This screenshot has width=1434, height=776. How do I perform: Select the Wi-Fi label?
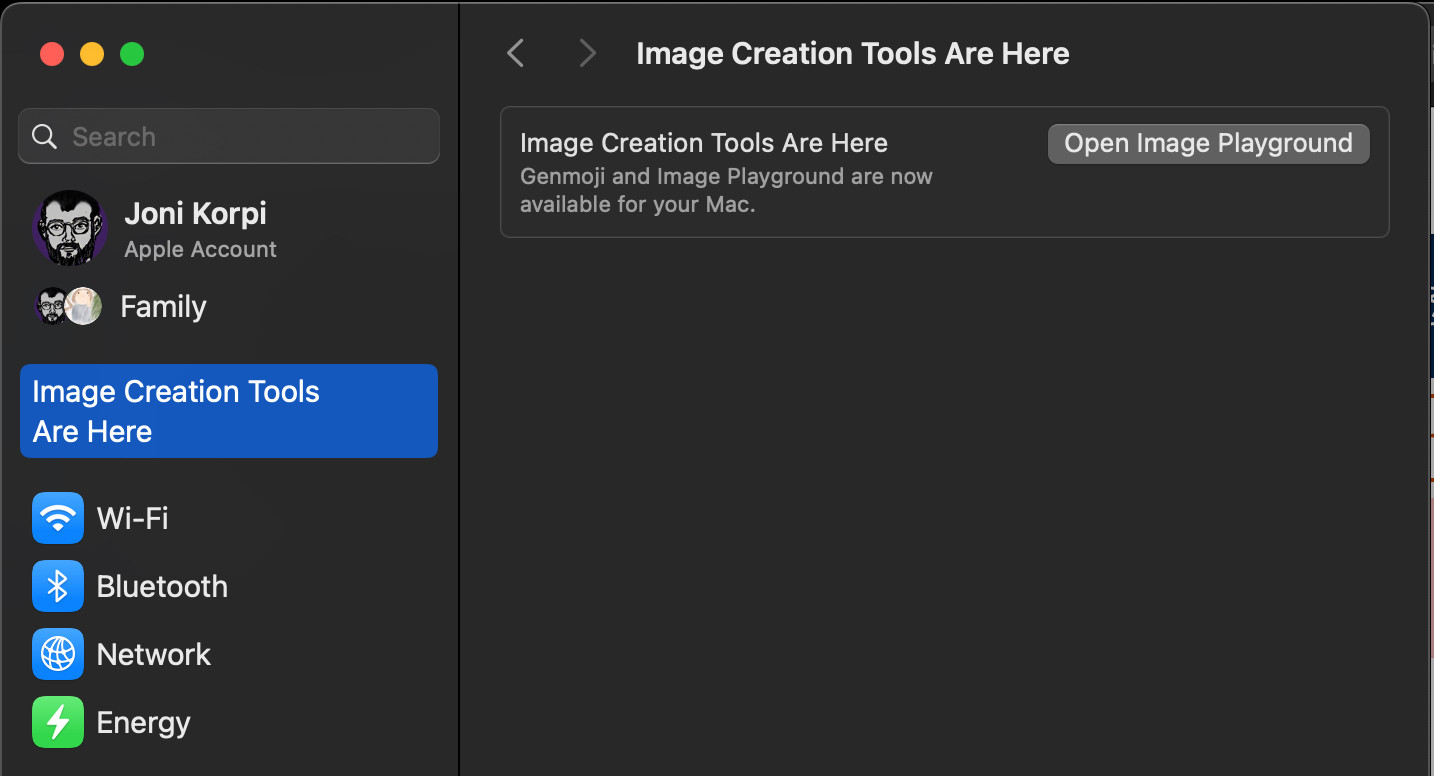coord(132,518)
